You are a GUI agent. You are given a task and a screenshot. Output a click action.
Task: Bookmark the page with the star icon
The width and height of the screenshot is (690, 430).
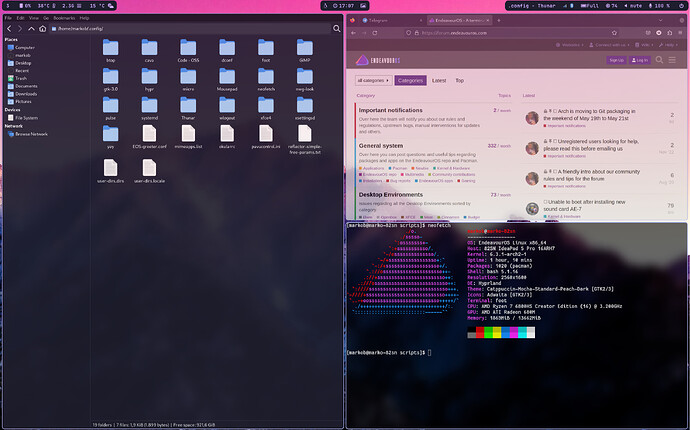pos(614,33)
